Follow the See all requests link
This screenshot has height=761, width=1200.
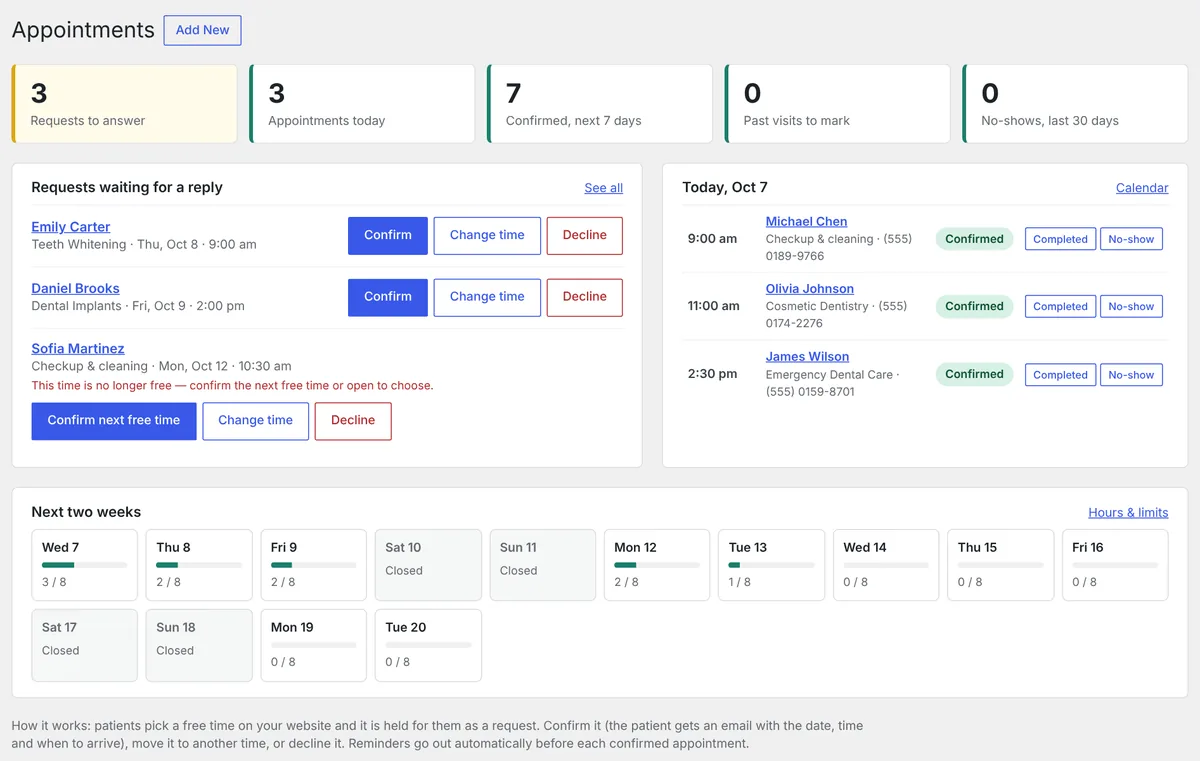pyautogui.click(x=604, y=188)
